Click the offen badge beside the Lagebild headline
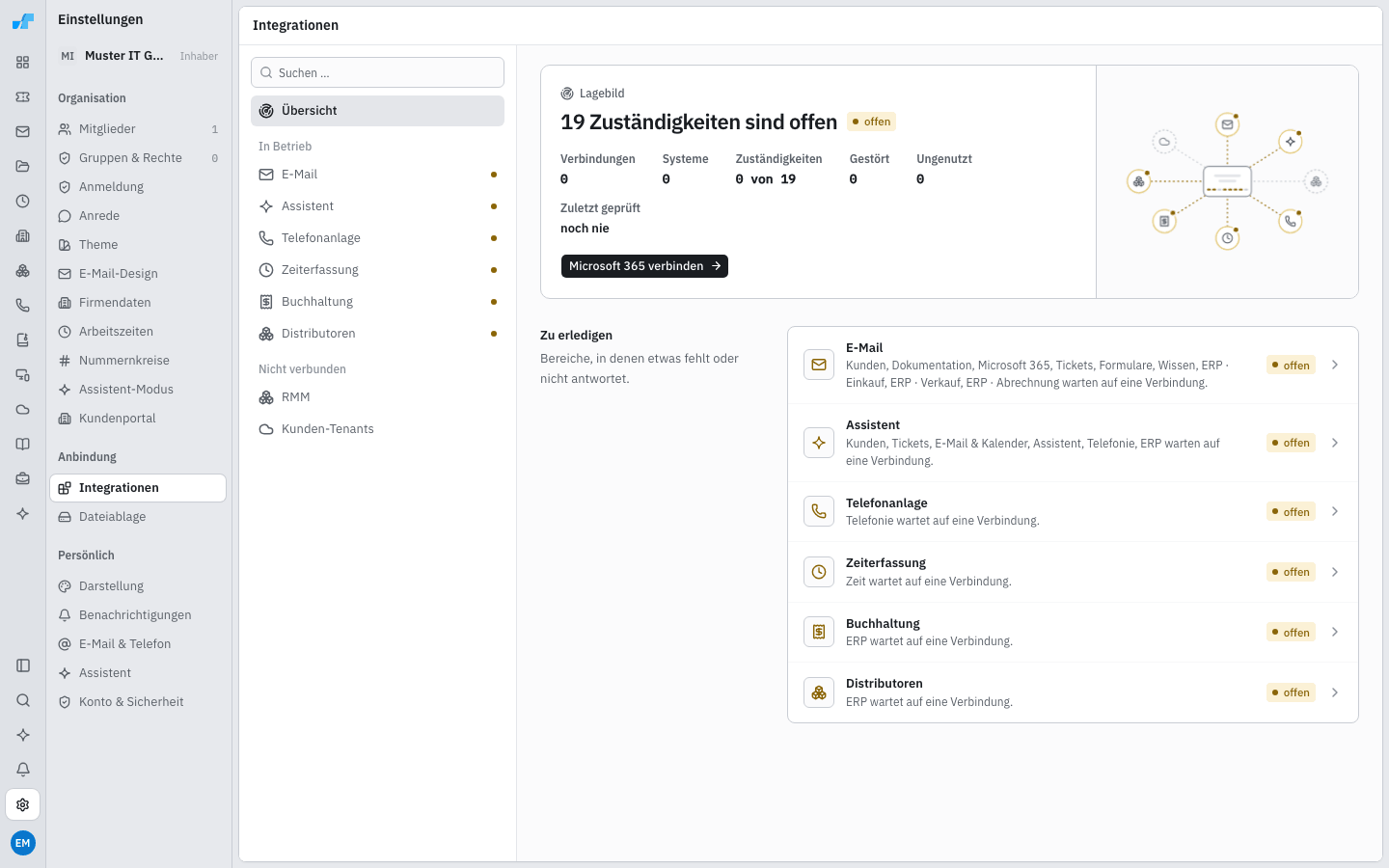 point(871,122)
